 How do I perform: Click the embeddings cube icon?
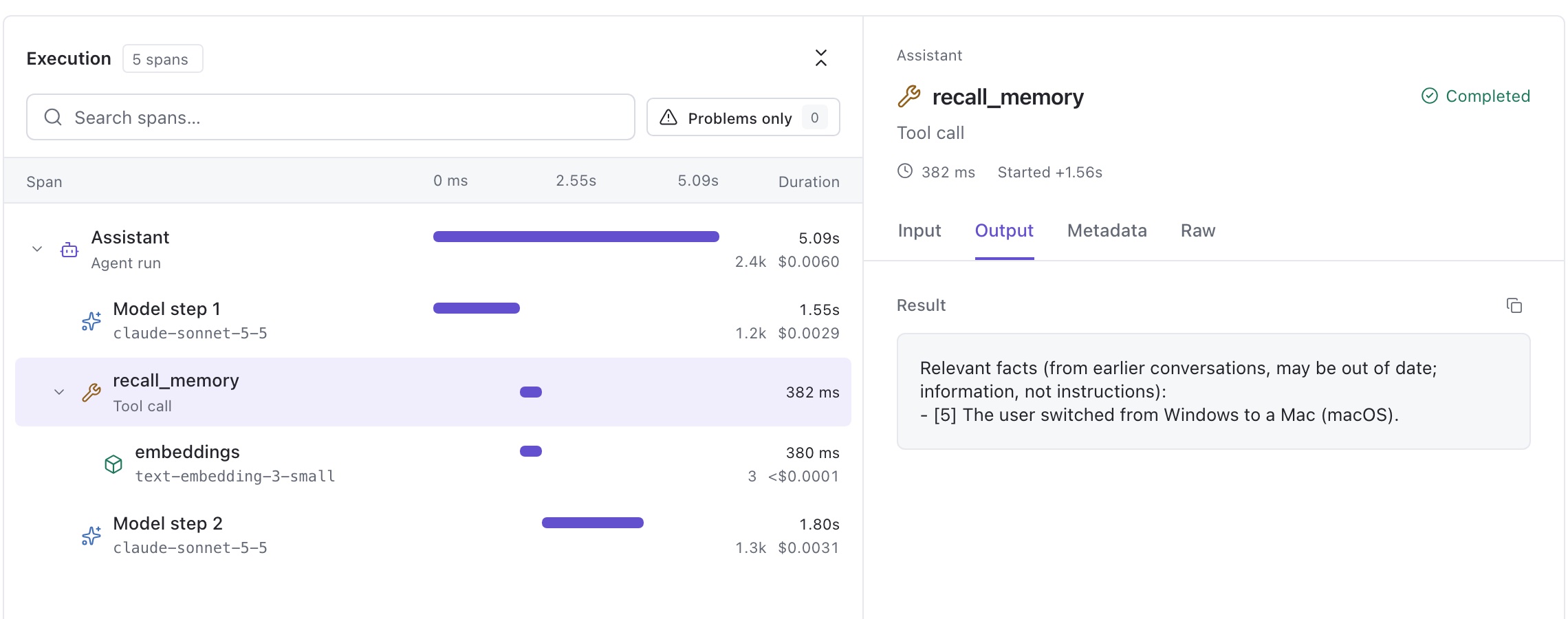113,464
